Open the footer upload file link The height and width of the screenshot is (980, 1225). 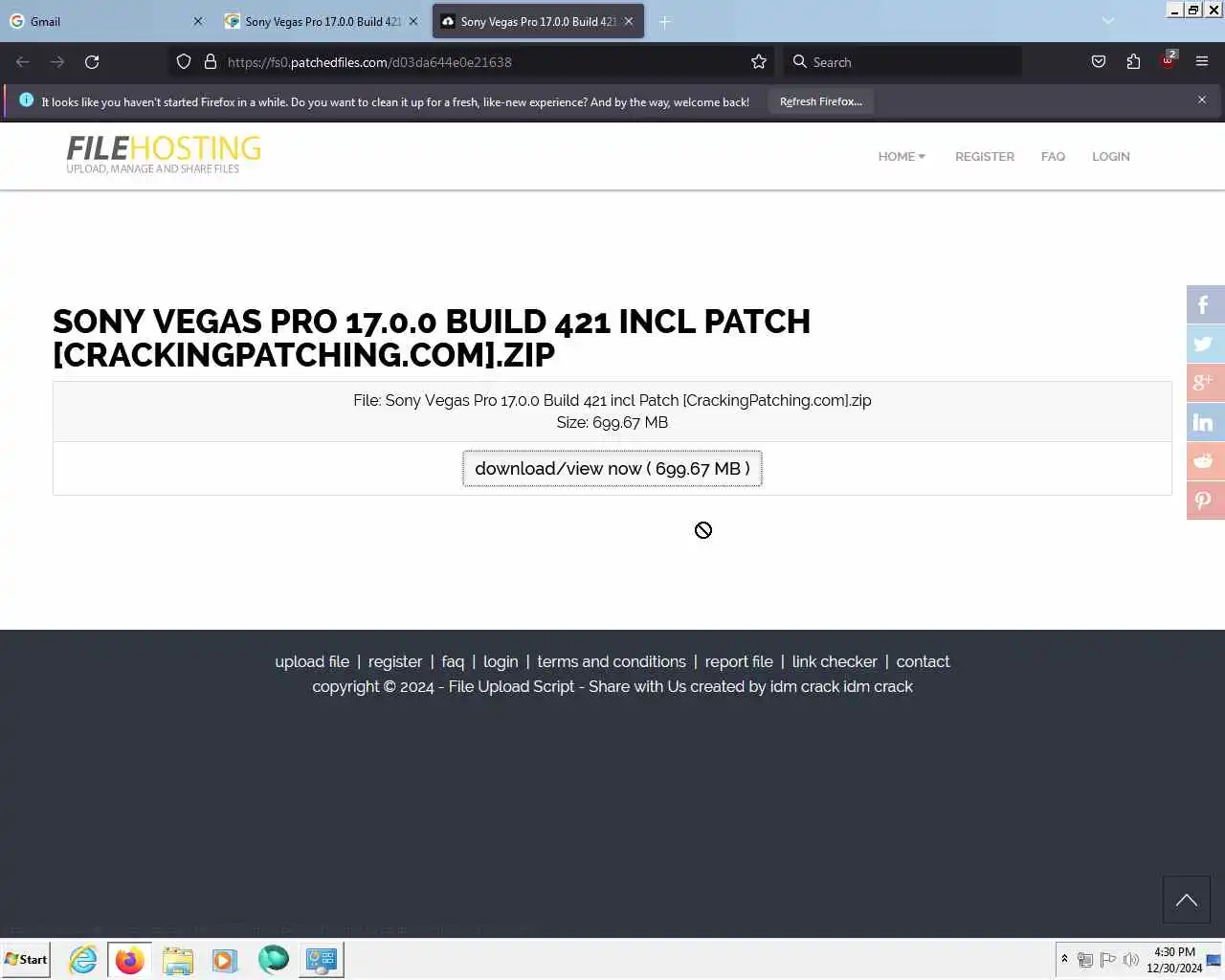pos(312,661)
